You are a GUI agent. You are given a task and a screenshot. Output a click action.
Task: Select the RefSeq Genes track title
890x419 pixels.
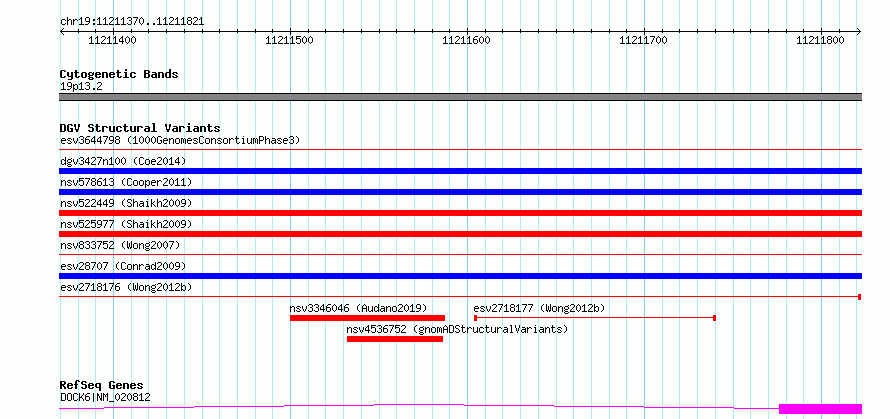click(102, 386)
